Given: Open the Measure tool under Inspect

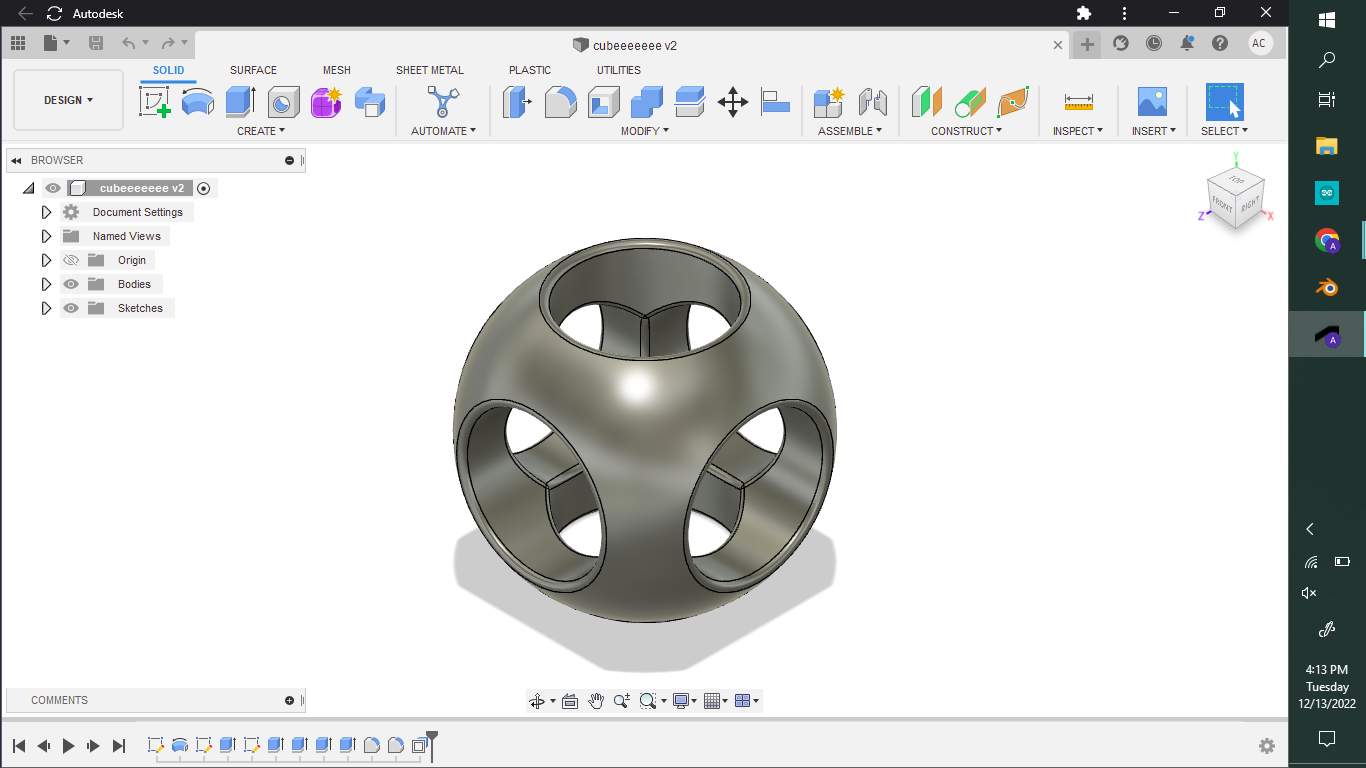Looking at the screenshot, I should pos(1078,101).
